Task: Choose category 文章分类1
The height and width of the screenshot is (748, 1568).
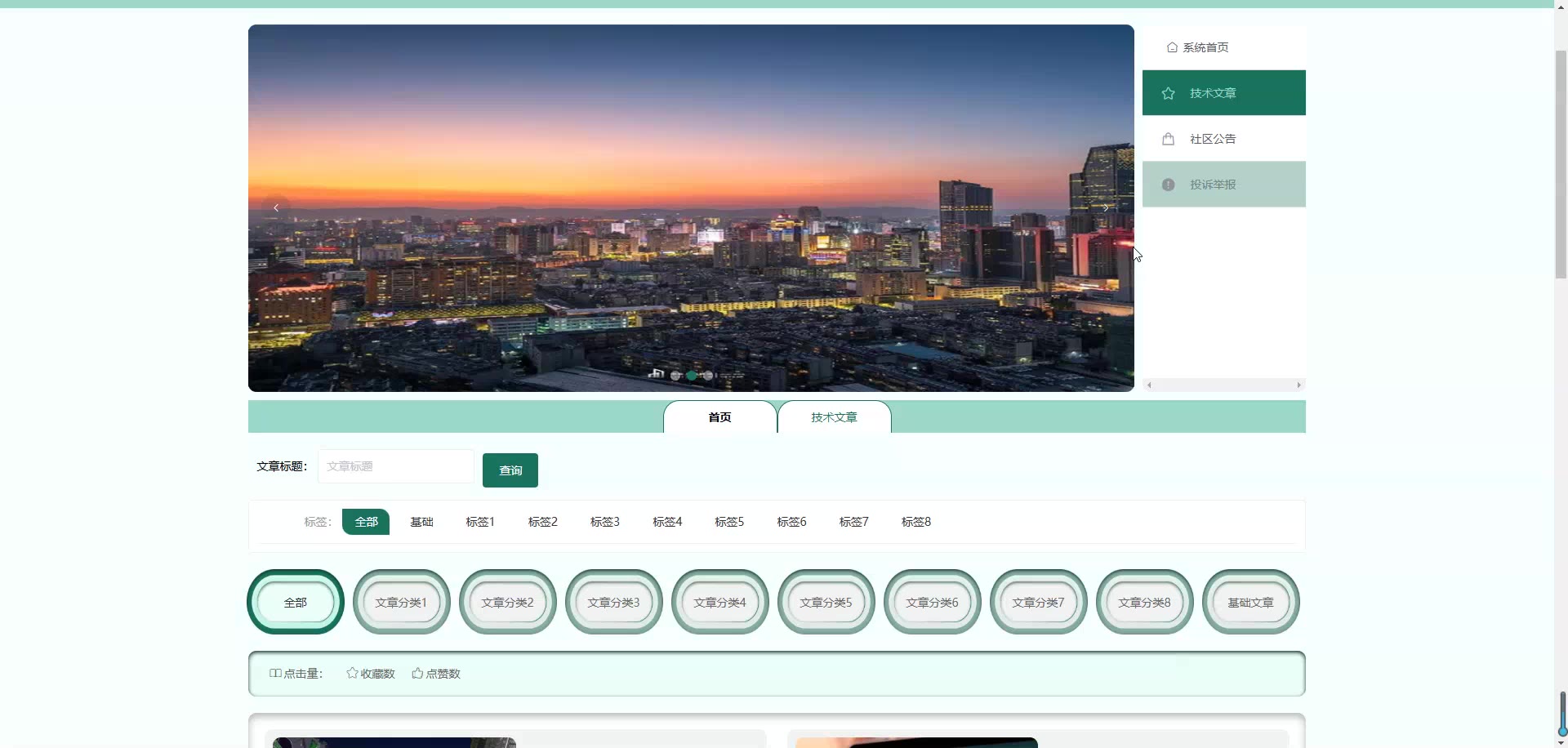Action: point(402,602)
